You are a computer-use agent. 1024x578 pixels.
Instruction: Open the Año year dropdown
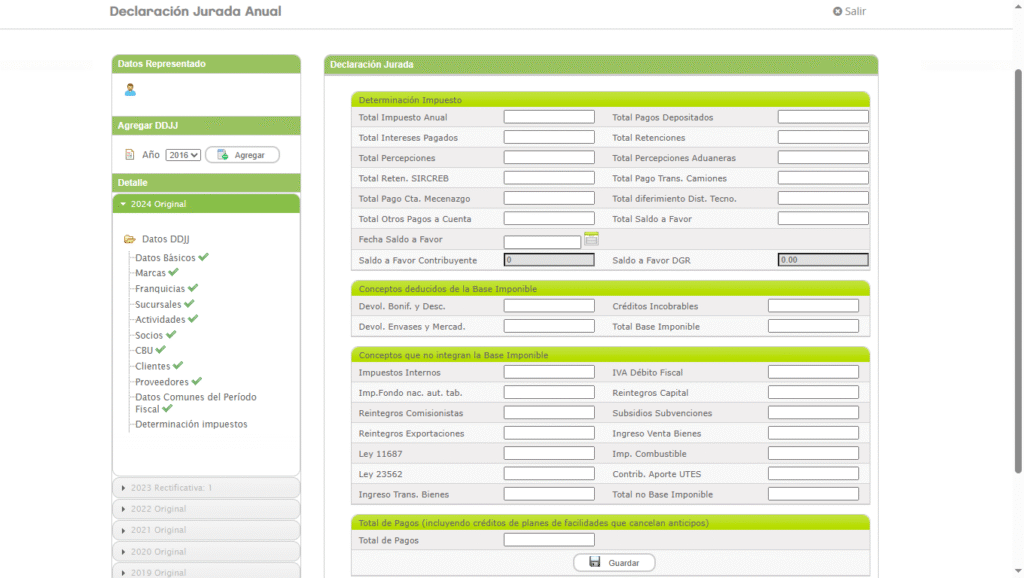(x=183, y=155)
